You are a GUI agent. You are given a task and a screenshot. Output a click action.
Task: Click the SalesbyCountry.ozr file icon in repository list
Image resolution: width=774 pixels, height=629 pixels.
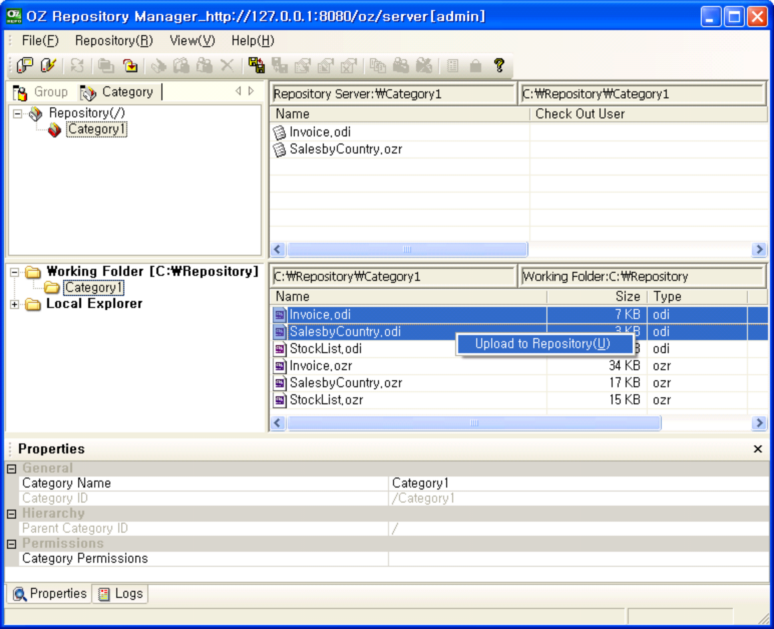[279, 150]
